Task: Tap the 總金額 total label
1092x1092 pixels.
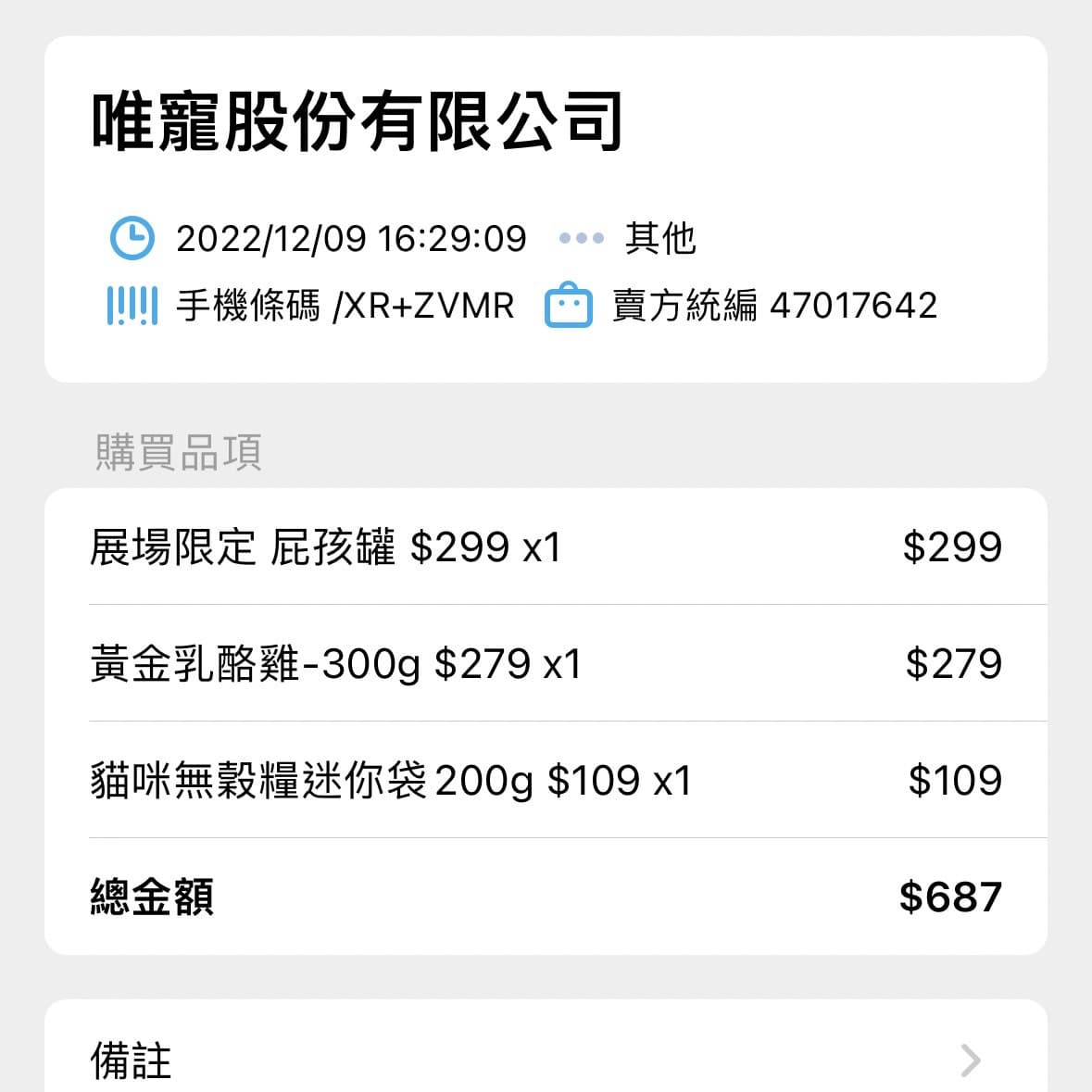Action: 152,897
